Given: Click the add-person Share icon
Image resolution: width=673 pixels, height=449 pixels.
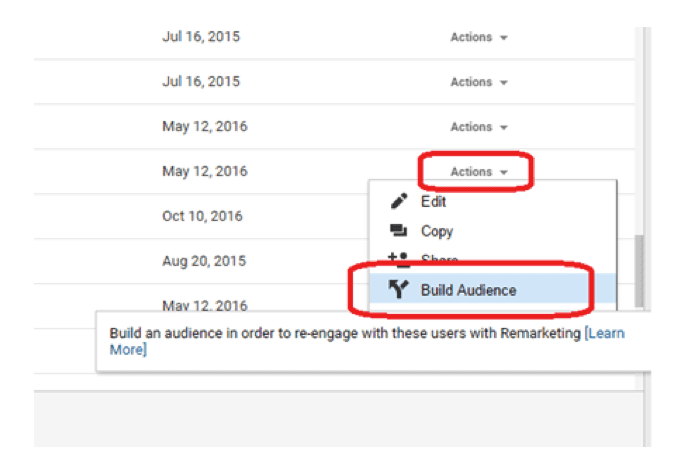Looking at the screenshot, I should point(396,260).
